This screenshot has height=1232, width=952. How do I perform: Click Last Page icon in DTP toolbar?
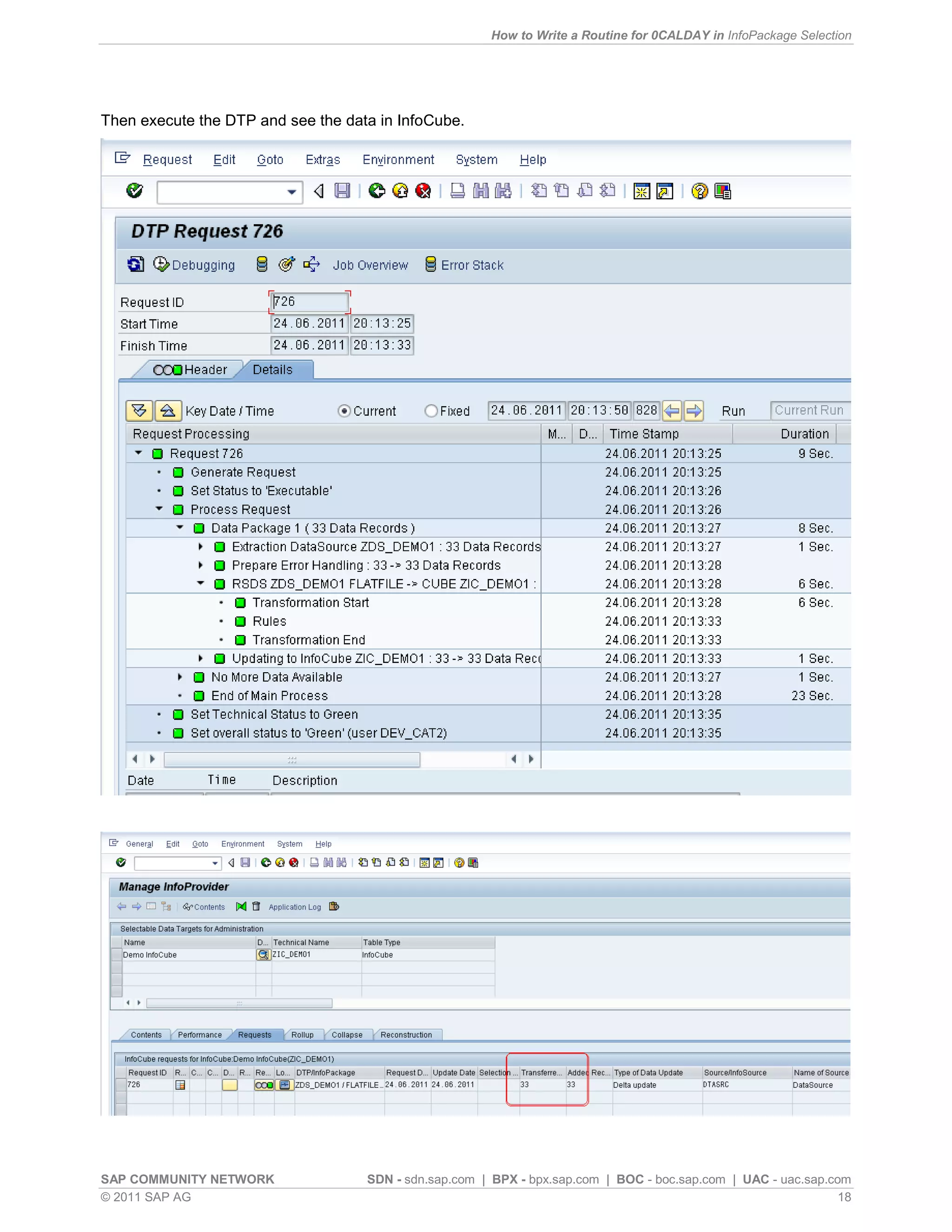tap(608, 191)
